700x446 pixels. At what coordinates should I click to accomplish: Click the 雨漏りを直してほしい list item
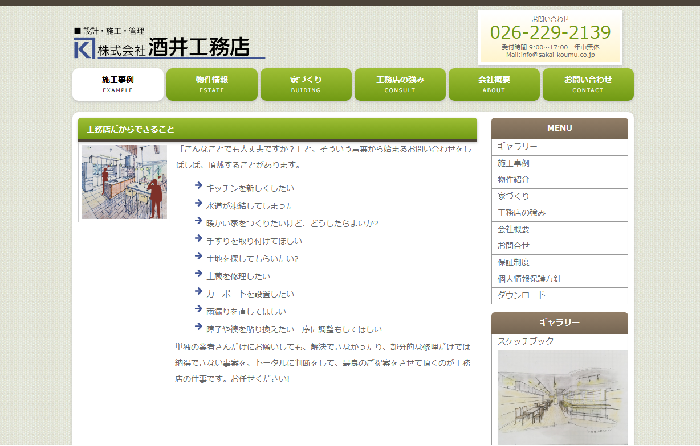246,312
